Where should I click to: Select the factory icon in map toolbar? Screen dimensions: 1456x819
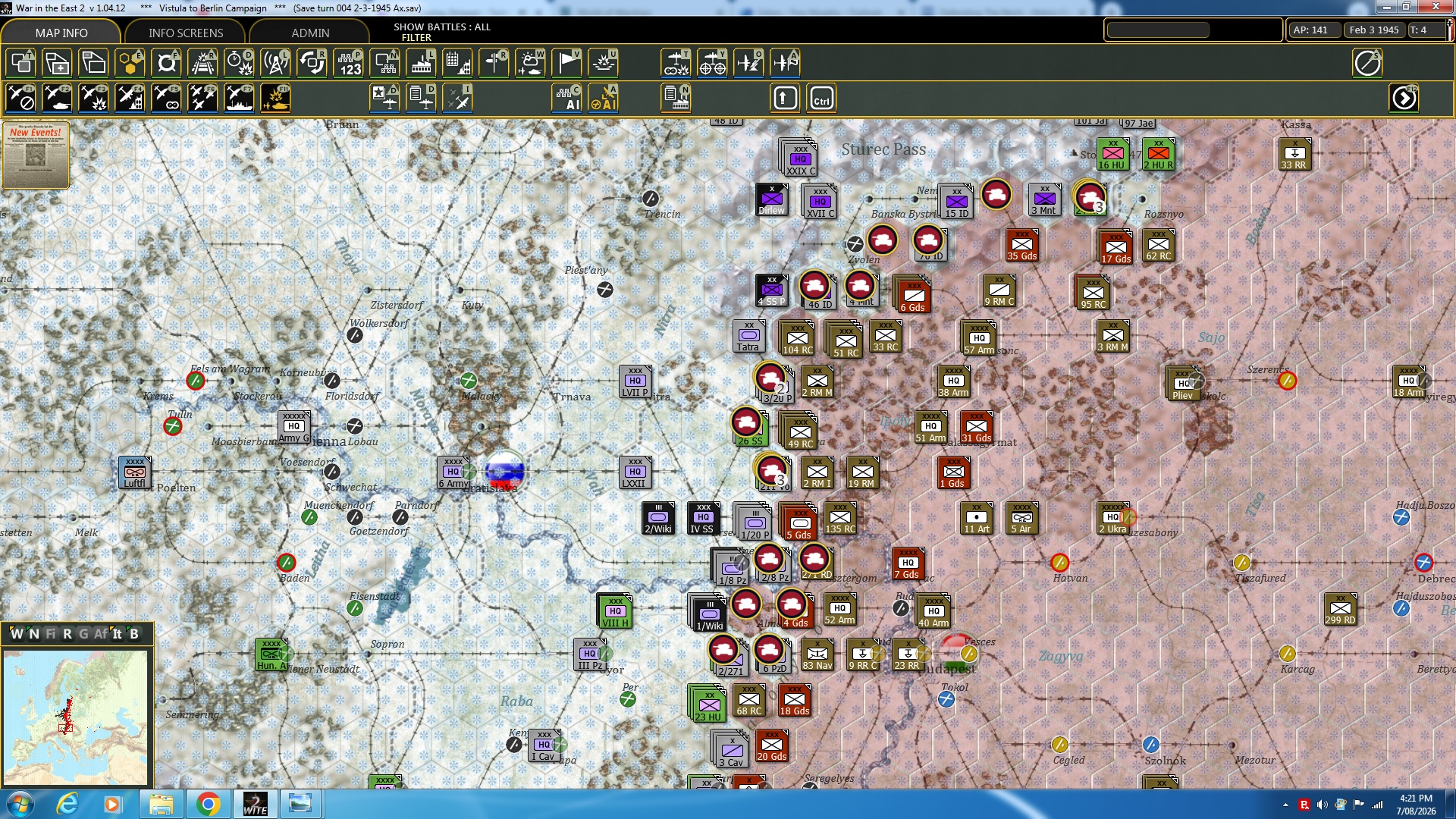[x=421, y=63]
